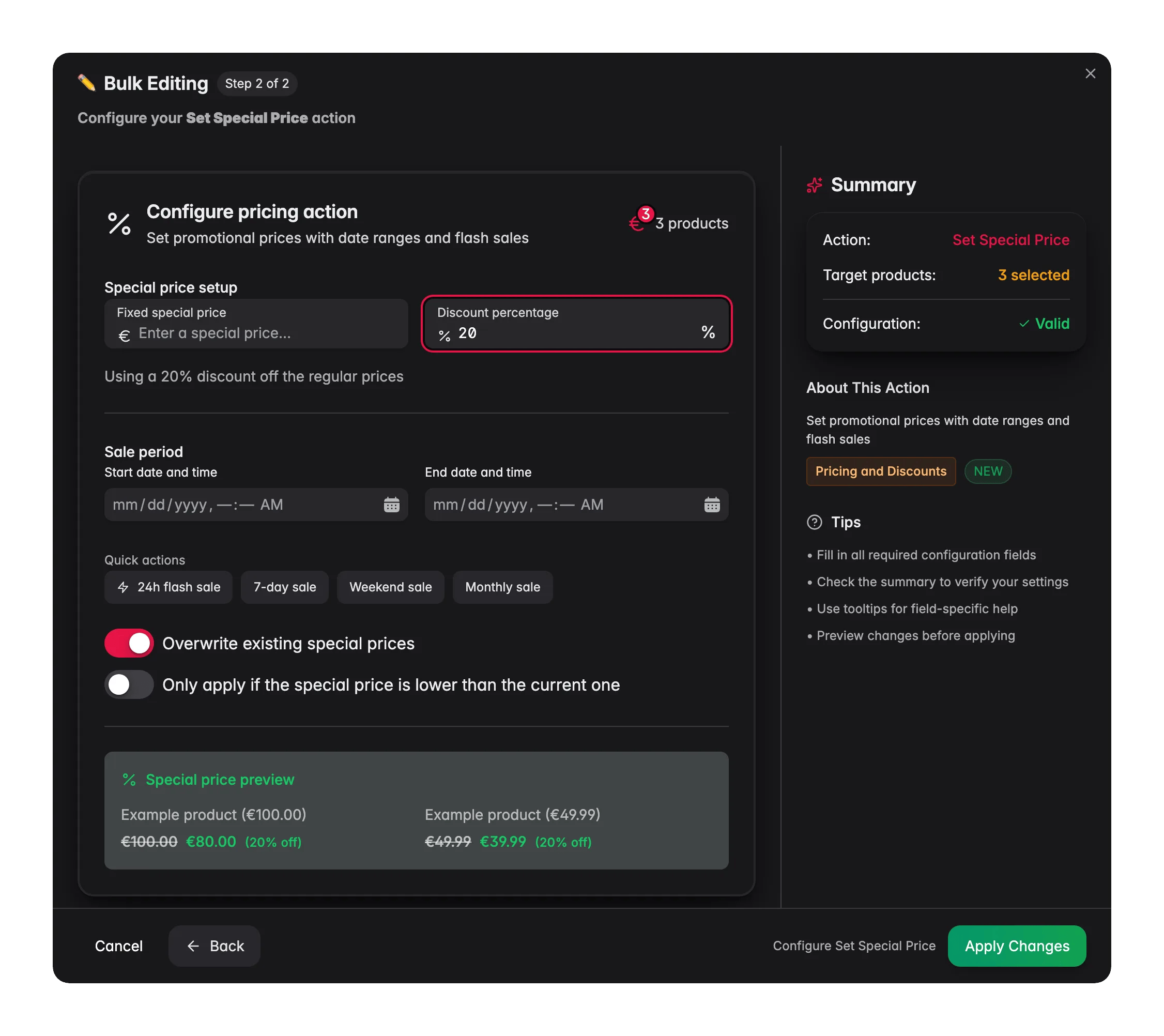The image size is (1164, 1036).
Task: Click the euro icon in Fixed special price
Action: (124, 336)
